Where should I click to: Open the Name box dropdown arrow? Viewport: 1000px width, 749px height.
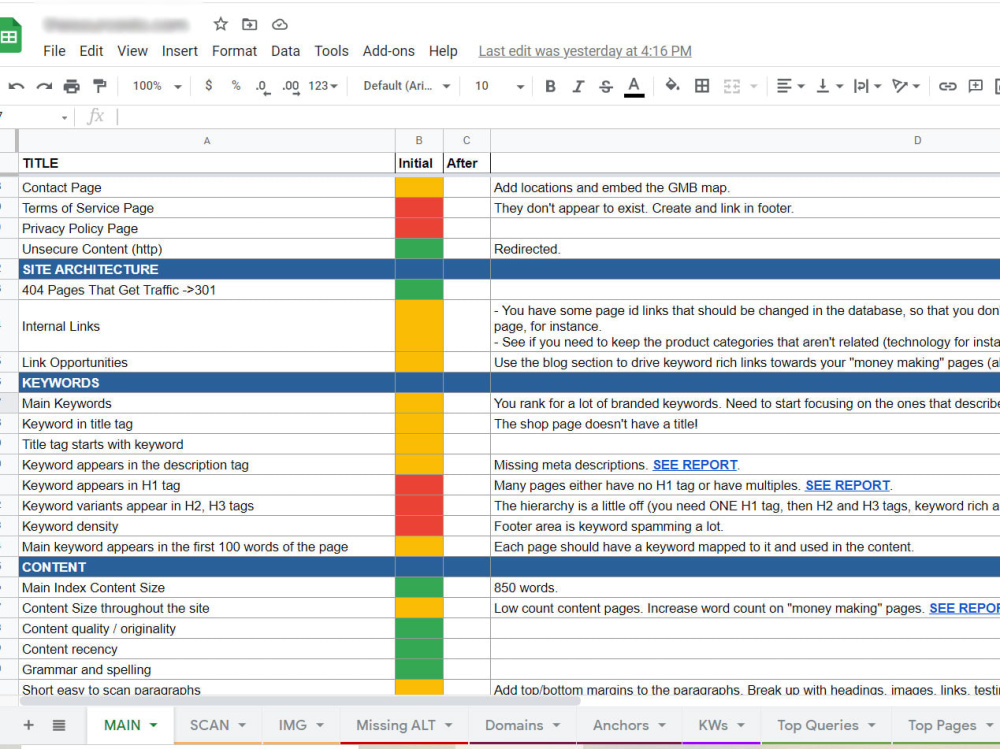coord(64,117)
